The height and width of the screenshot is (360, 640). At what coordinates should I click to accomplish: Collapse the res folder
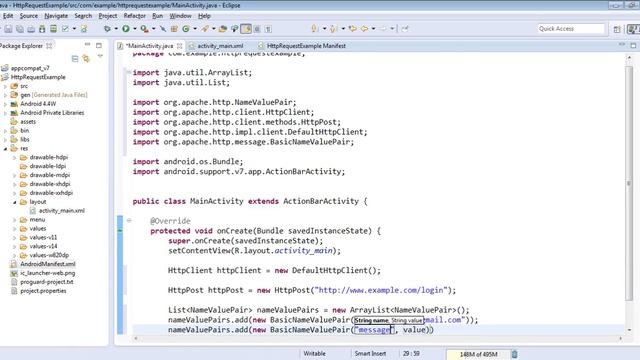pyautogui.click(x=5, y=149)
